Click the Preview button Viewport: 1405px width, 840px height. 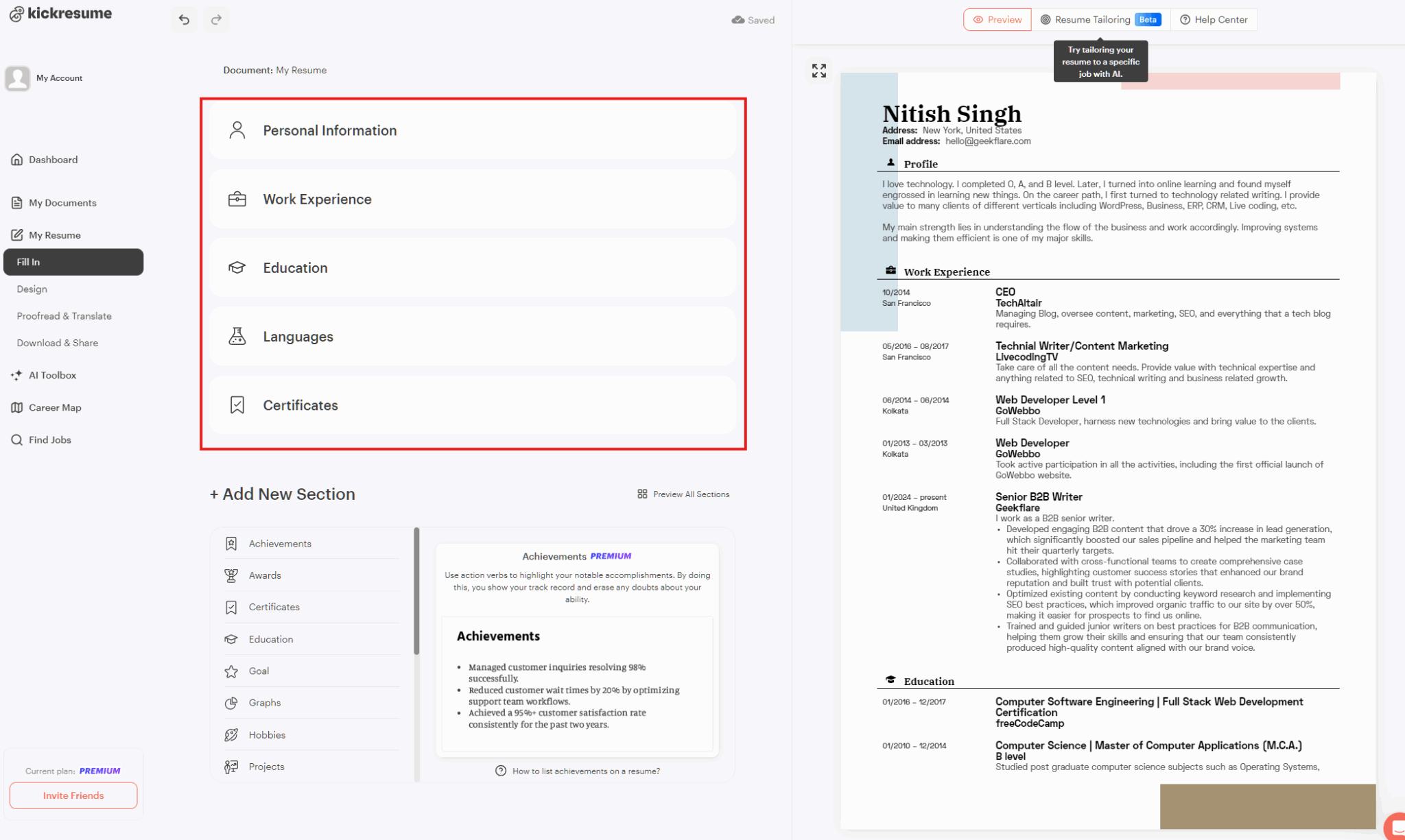click(x=997, y=20)
